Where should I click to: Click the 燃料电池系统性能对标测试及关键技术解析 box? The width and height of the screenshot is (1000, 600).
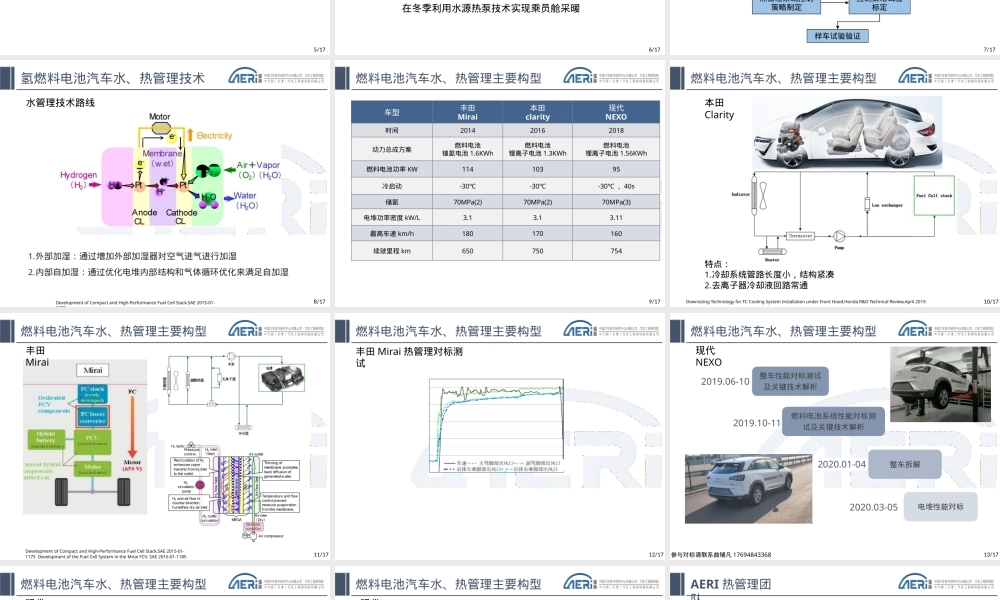834,421
